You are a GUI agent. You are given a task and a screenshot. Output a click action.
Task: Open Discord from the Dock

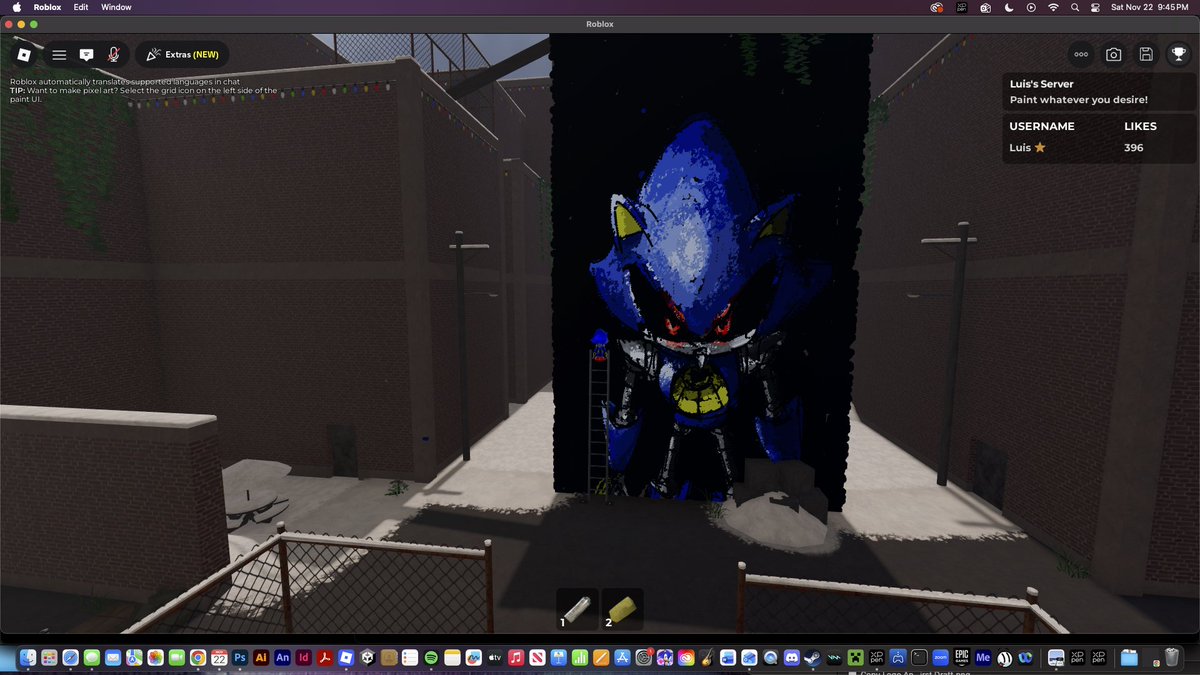tap(792, 658)
